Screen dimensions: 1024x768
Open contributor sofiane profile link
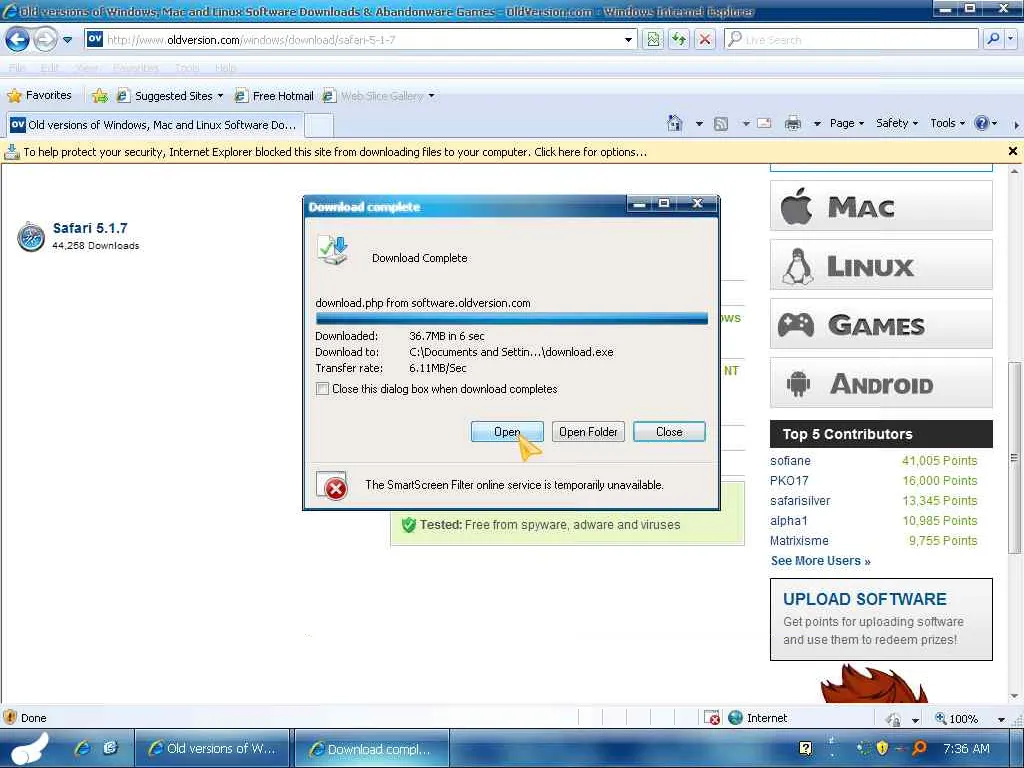(790, 460)
